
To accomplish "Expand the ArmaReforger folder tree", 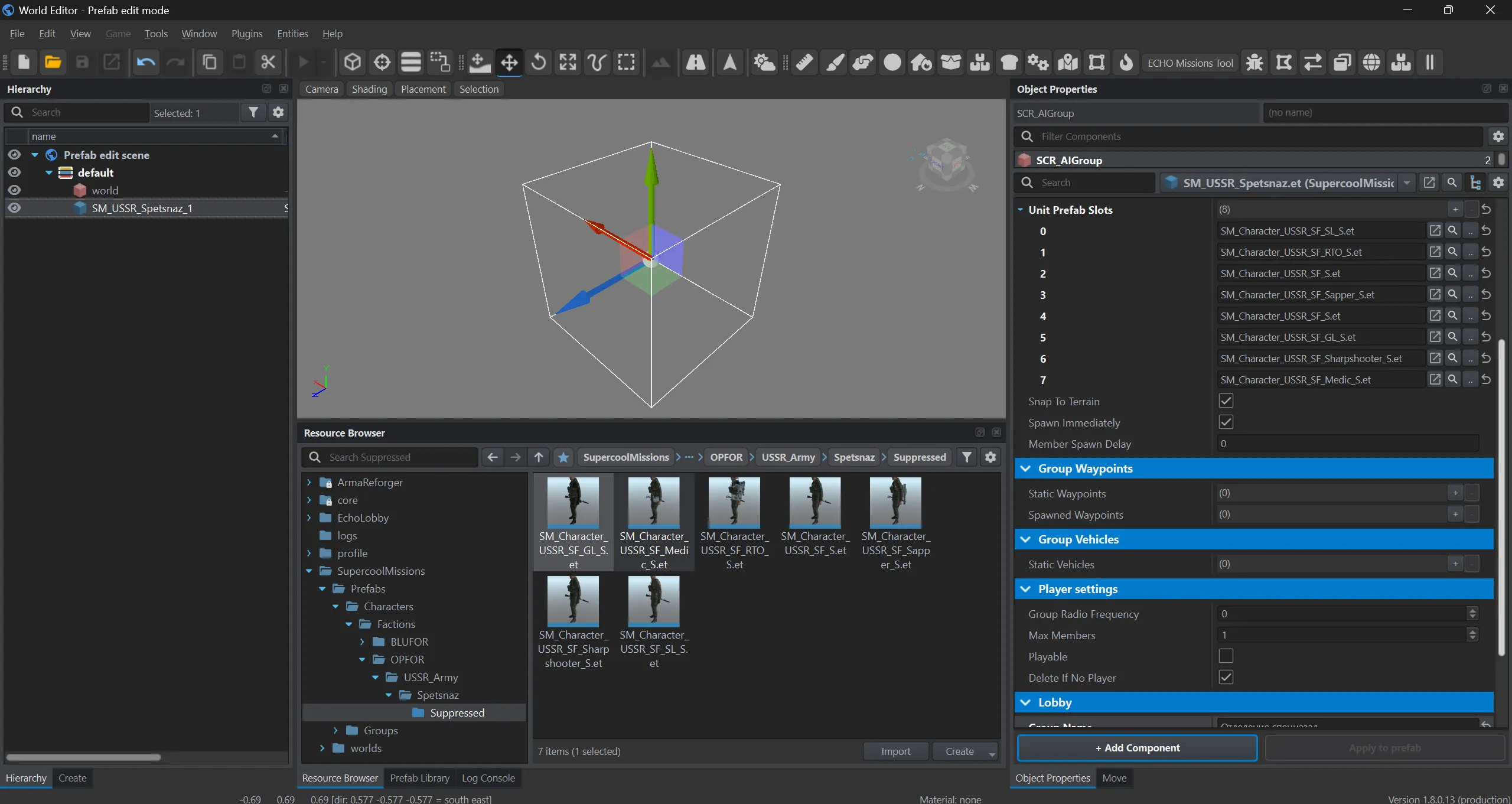I will (309, 483).
